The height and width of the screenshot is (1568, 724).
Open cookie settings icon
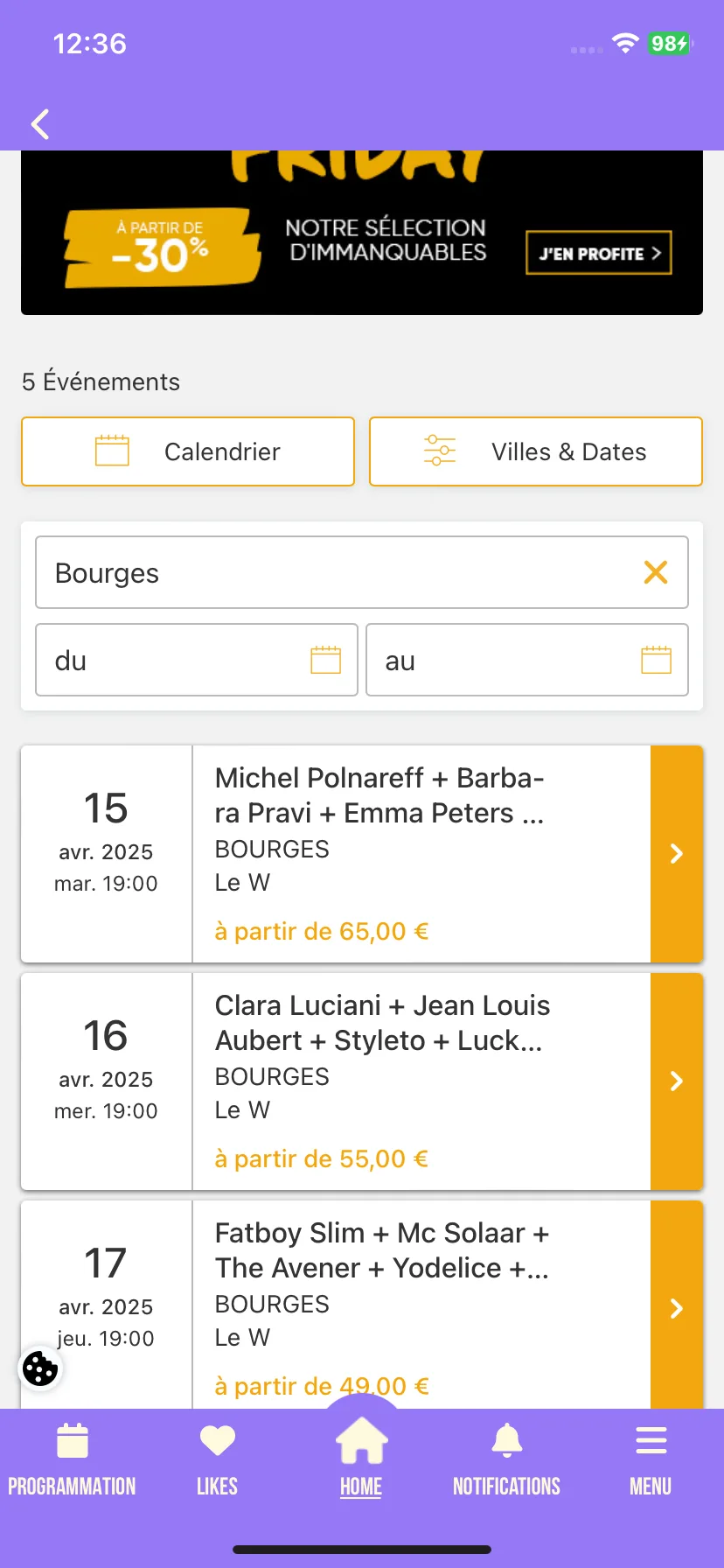40,1368
